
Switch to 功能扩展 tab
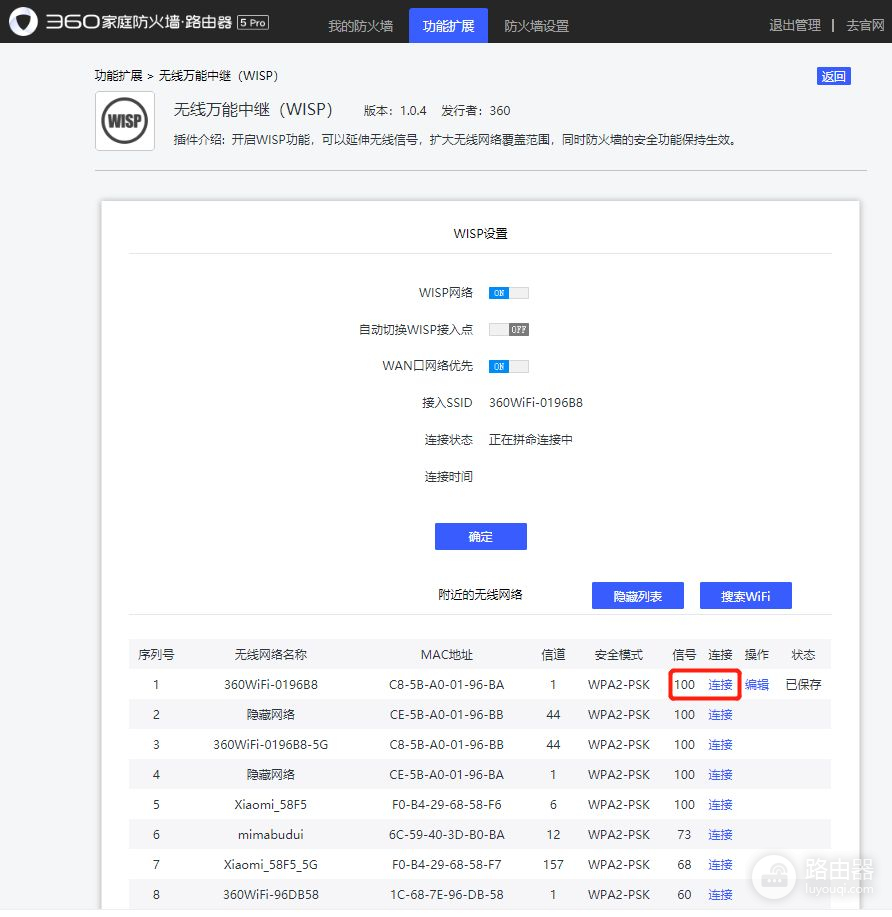click(x=448, y=26)
